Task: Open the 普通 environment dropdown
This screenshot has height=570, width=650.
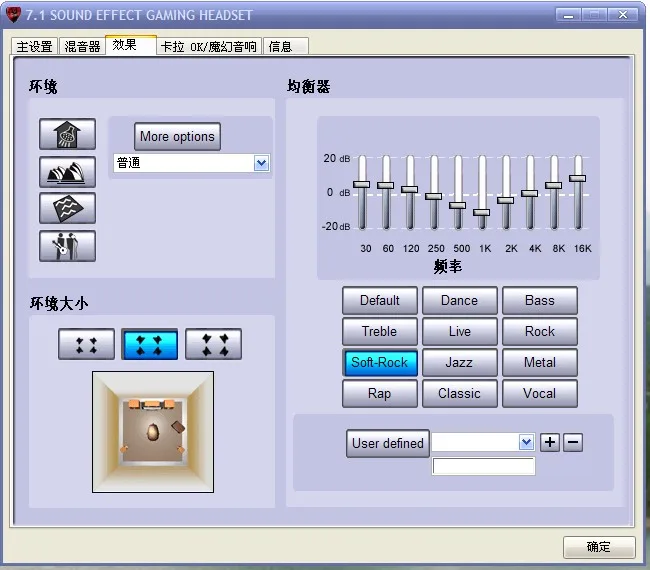Action: coord(262,163)
